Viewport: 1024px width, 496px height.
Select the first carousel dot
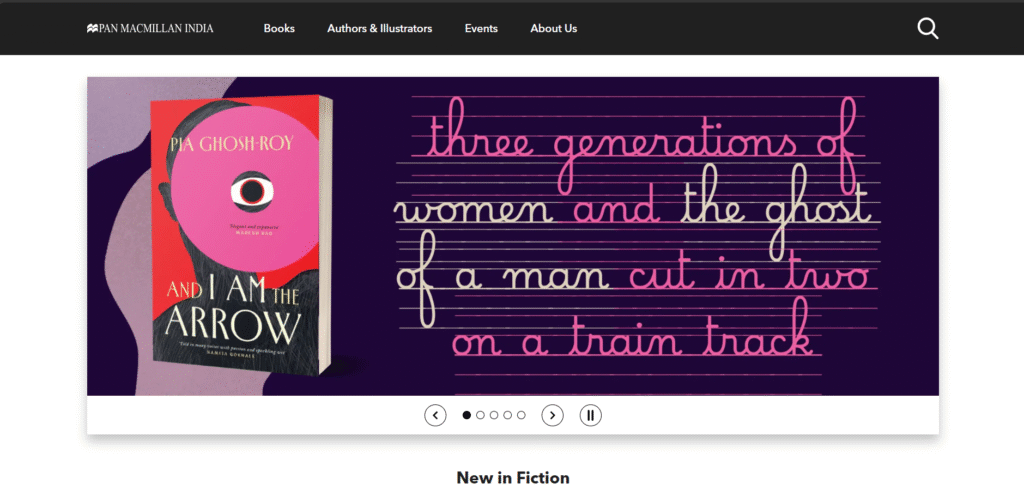click(x=466, y=415)
